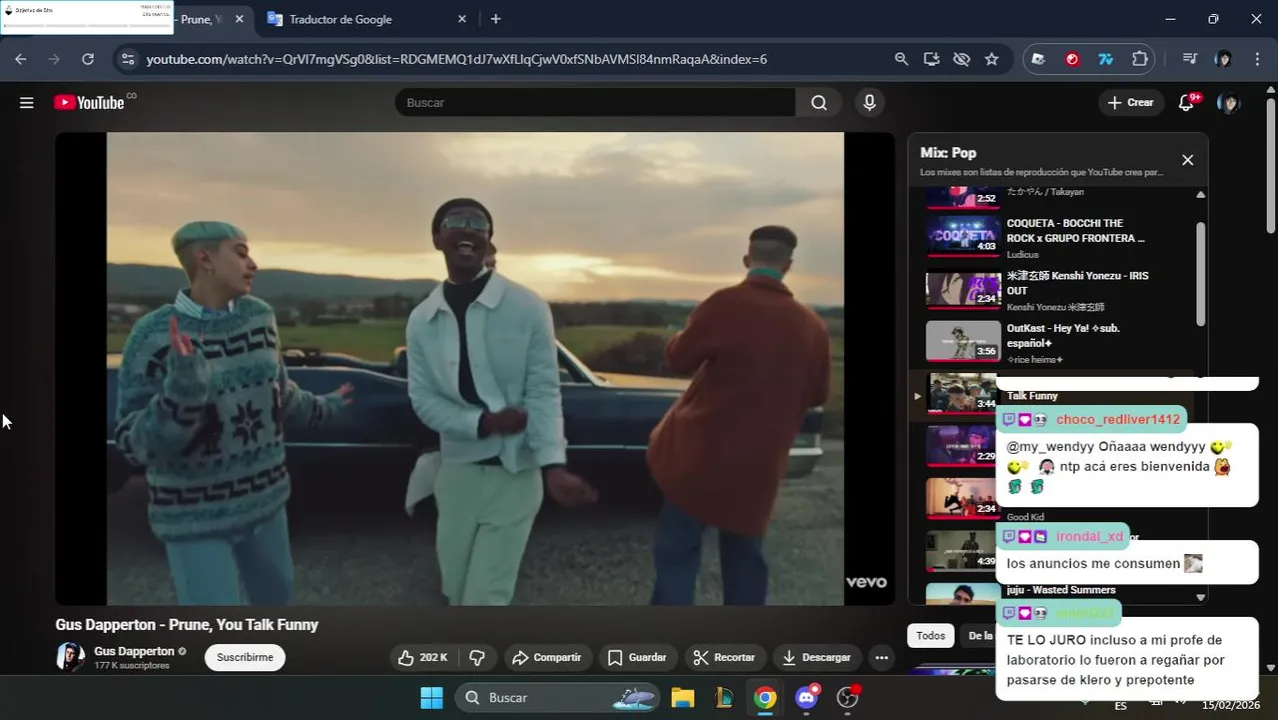This screenshot has height=720, width=1278.
Task: Open the Chrome profile avatar
Action: (x=1223, y=59)
